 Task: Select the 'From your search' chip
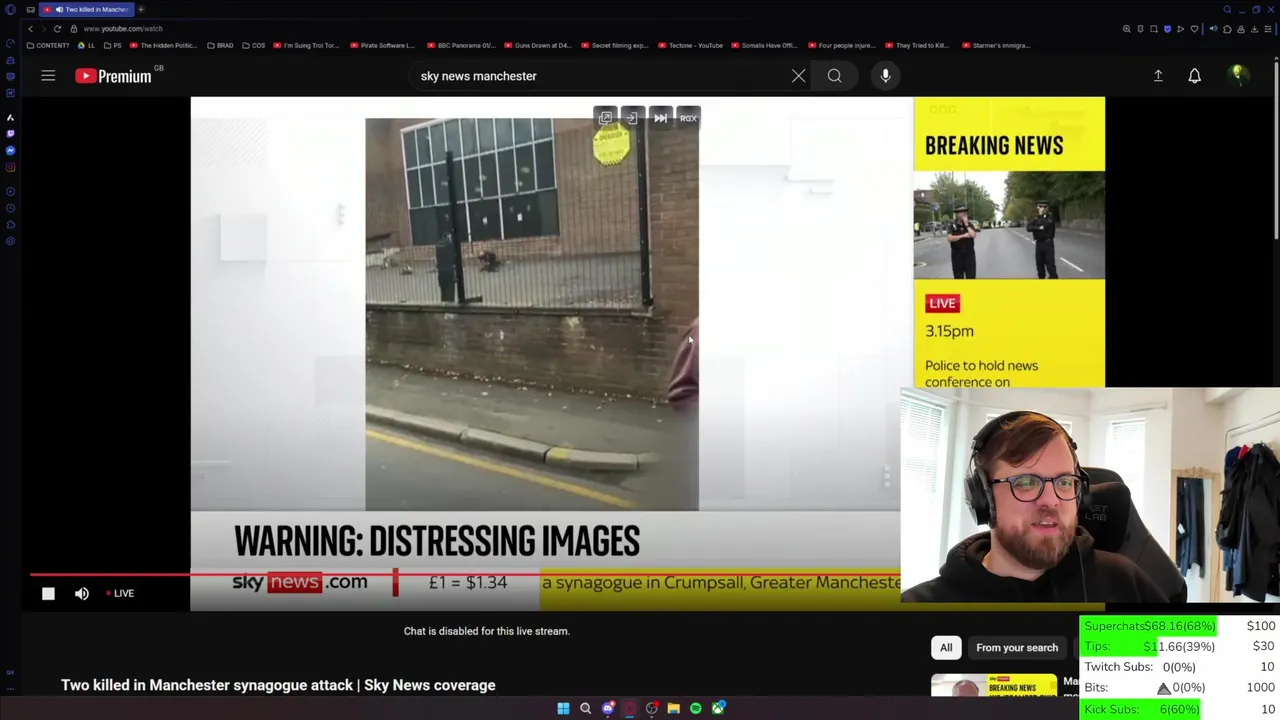coord(1017,648)
